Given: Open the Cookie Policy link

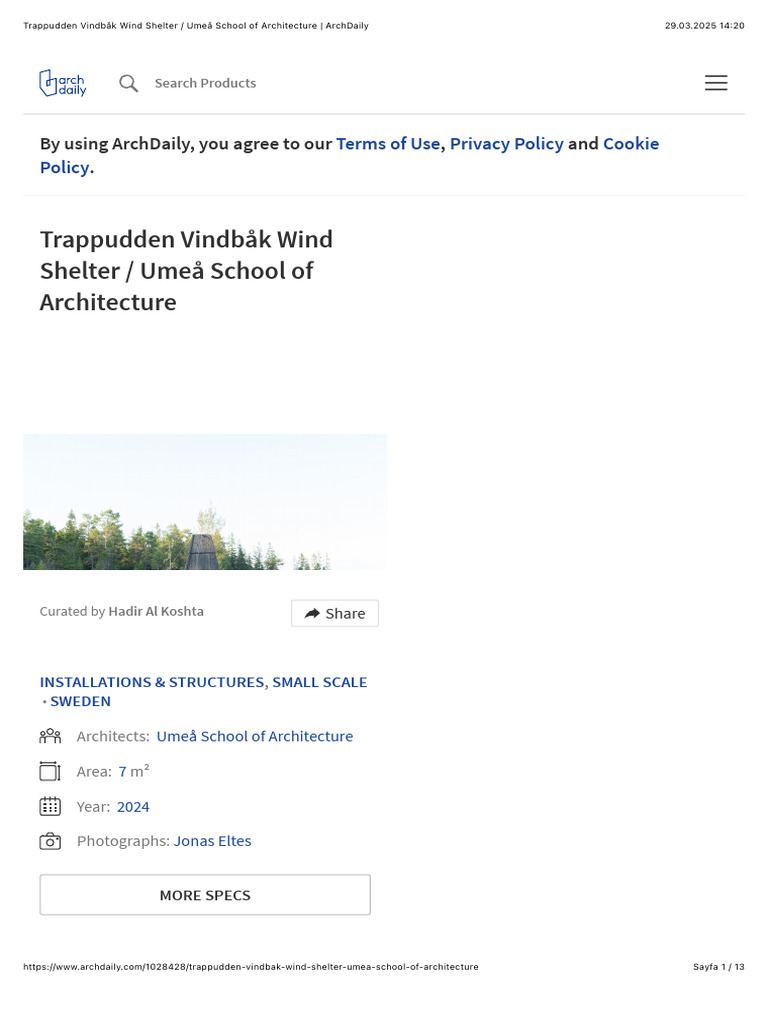Looking at the screenshot, I should click(x=349, y=155).
